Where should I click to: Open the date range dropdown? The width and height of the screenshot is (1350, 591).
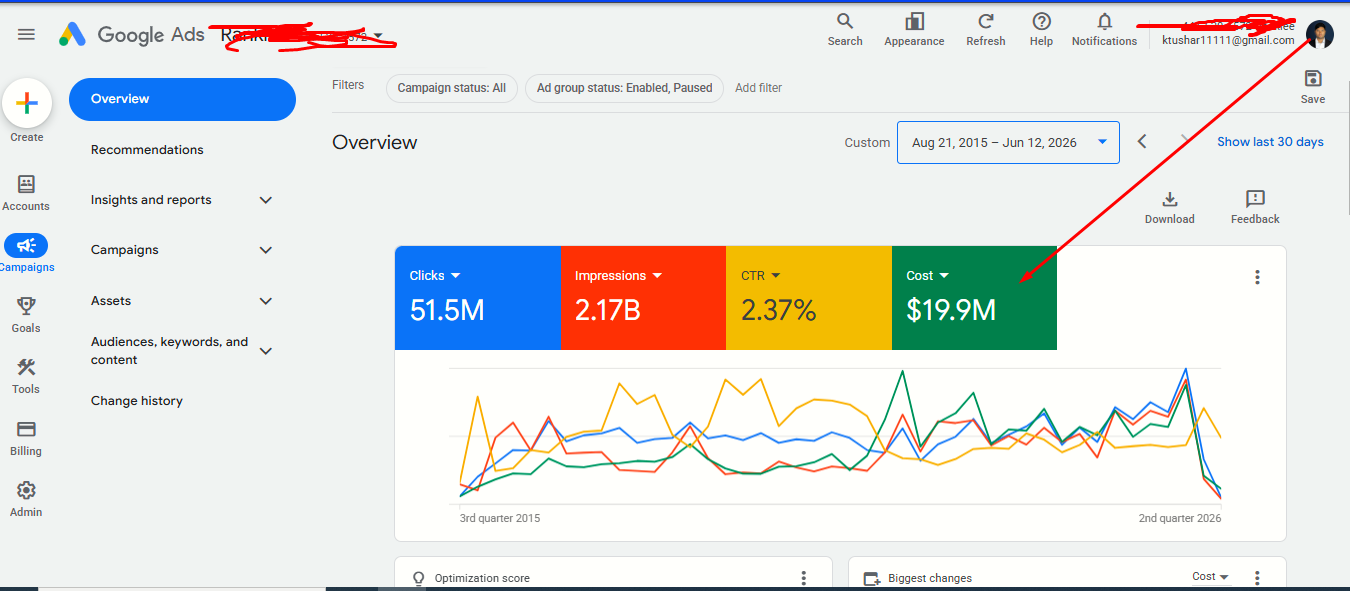[1008, 142]
